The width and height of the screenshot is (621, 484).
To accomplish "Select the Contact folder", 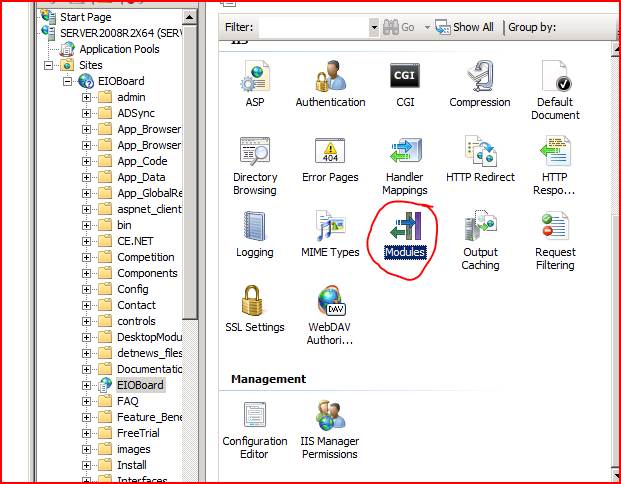I will point(136,305).
